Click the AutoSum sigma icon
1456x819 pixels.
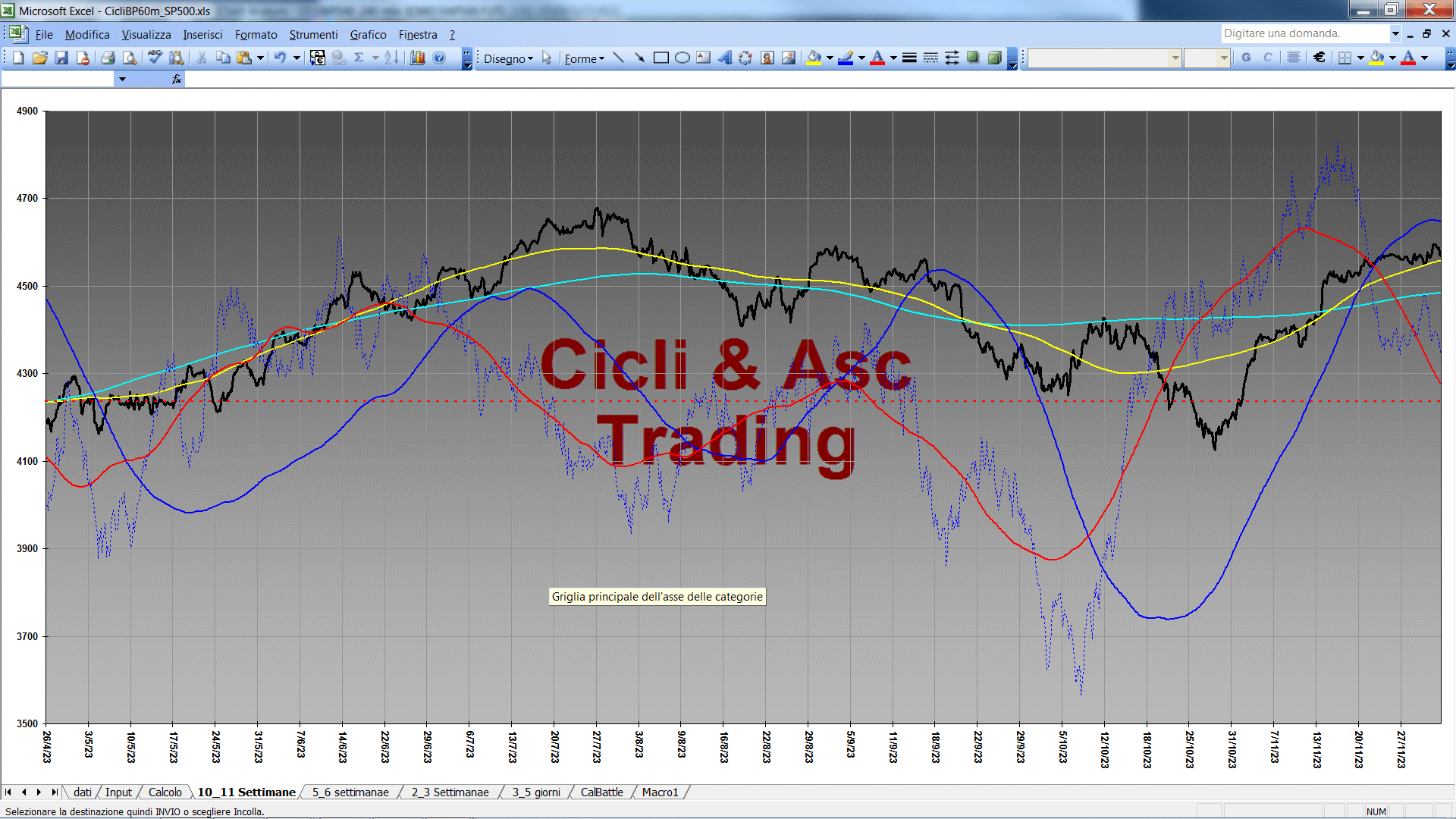pos(359,58)
